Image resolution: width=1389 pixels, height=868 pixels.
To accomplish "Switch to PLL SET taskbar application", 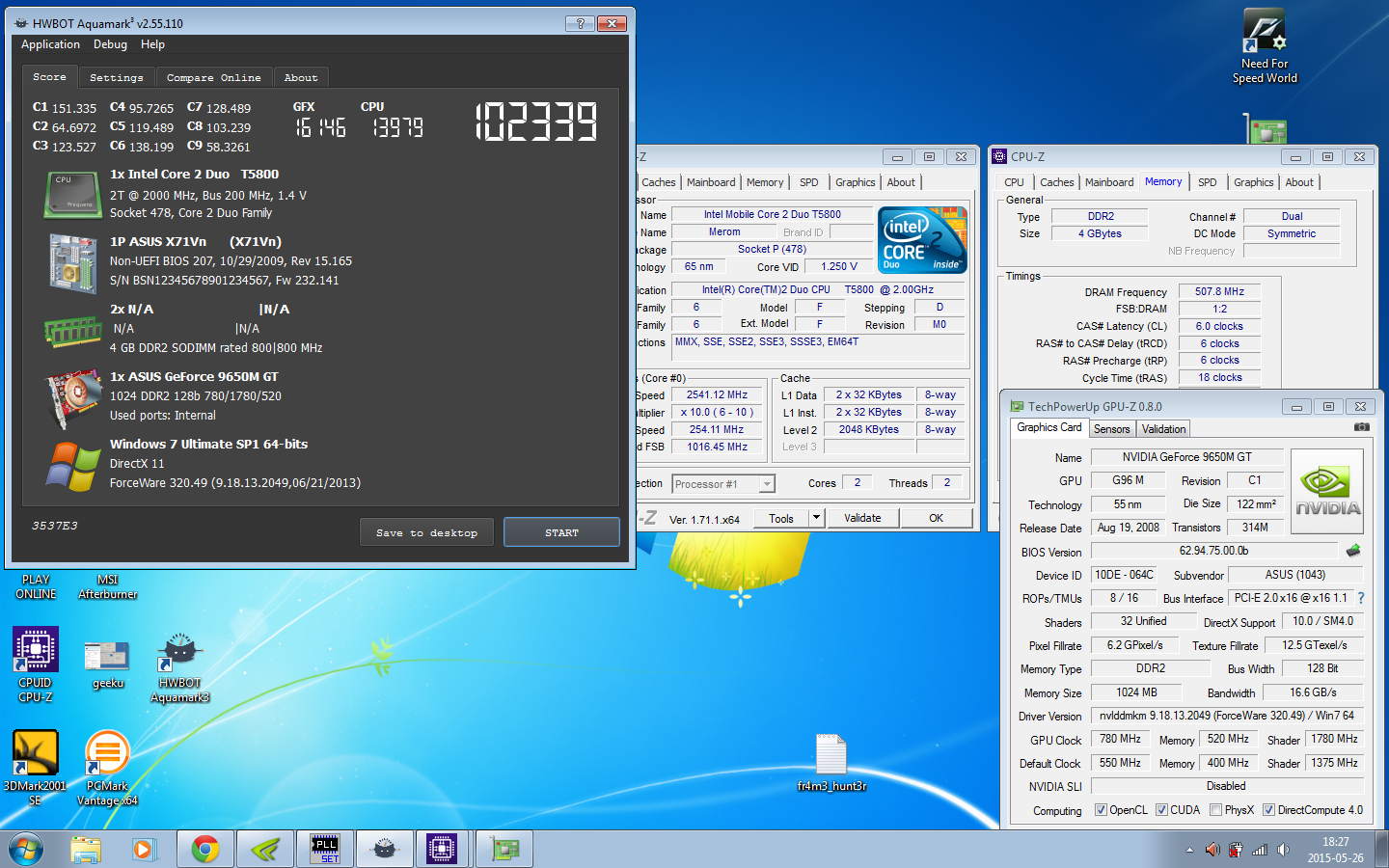I will pyautogui.click(x=324, y=849).
